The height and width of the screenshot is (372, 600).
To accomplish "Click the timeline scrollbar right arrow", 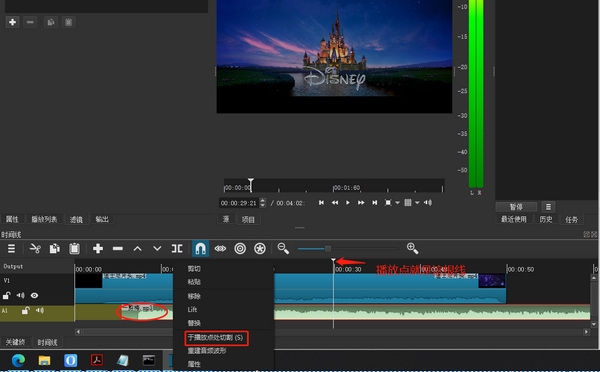I will pos(586,332).
